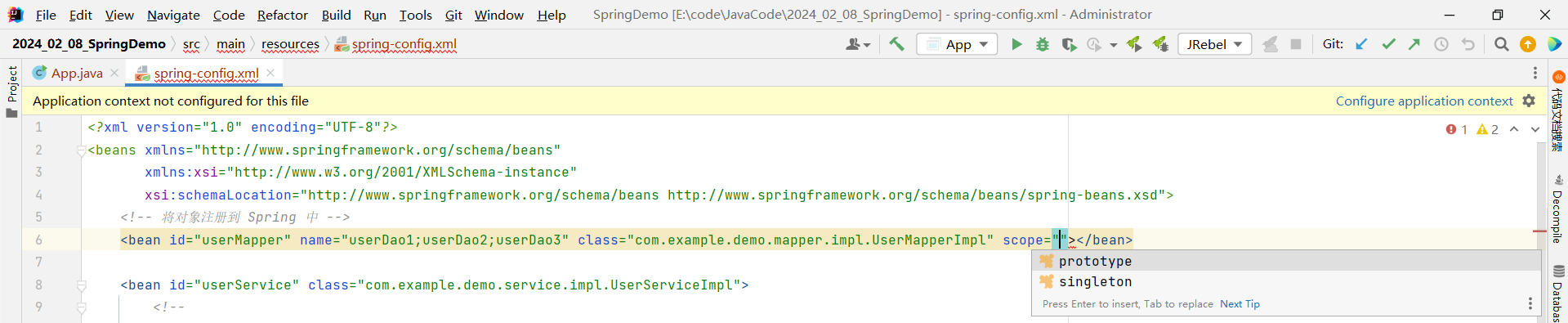Open the Help menu

[x=552, y=15]
